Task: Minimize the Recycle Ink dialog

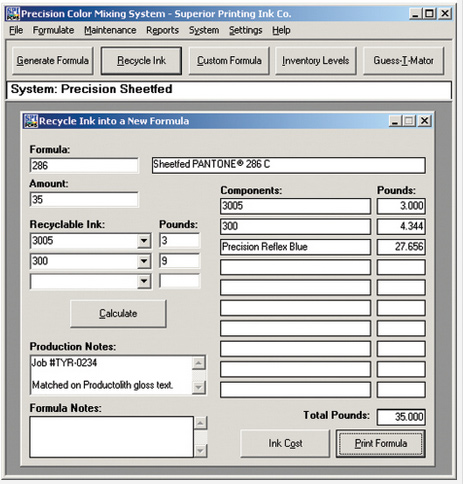Action: [x=395, y=121]
